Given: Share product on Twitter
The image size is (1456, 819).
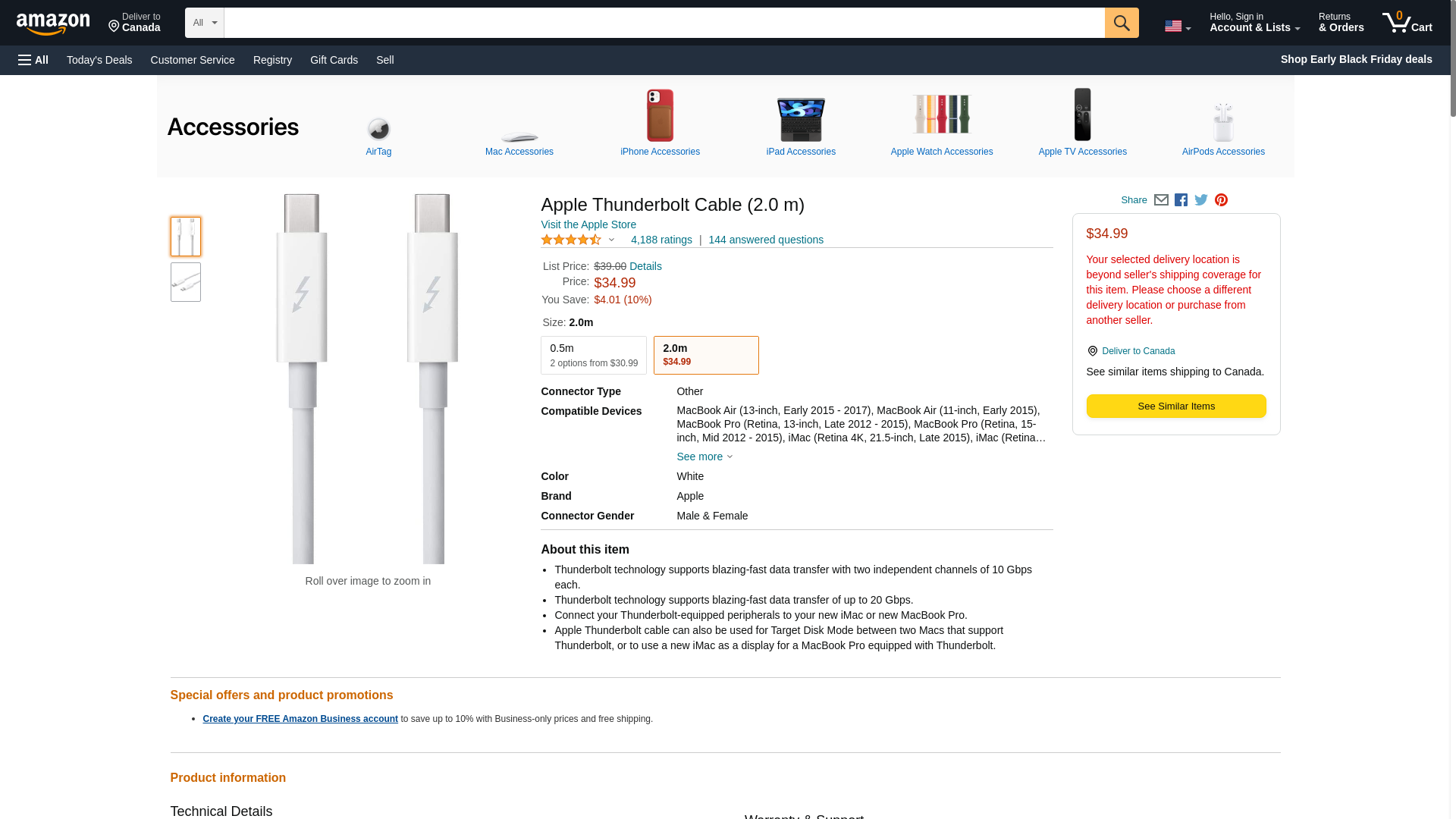Looking at the screenshot, I should [x=1201, y=200].
